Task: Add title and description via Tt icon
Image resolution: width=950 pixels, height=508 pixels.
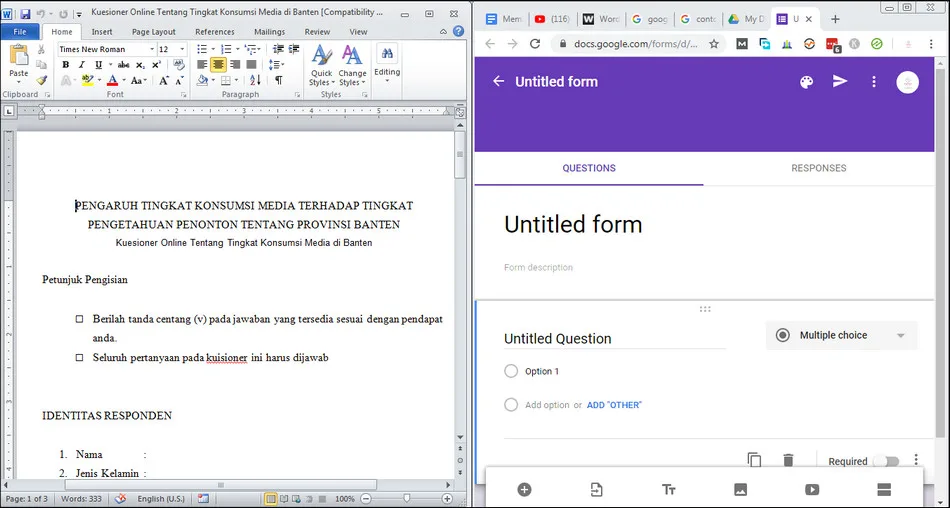Action: (x=668, y=490)
